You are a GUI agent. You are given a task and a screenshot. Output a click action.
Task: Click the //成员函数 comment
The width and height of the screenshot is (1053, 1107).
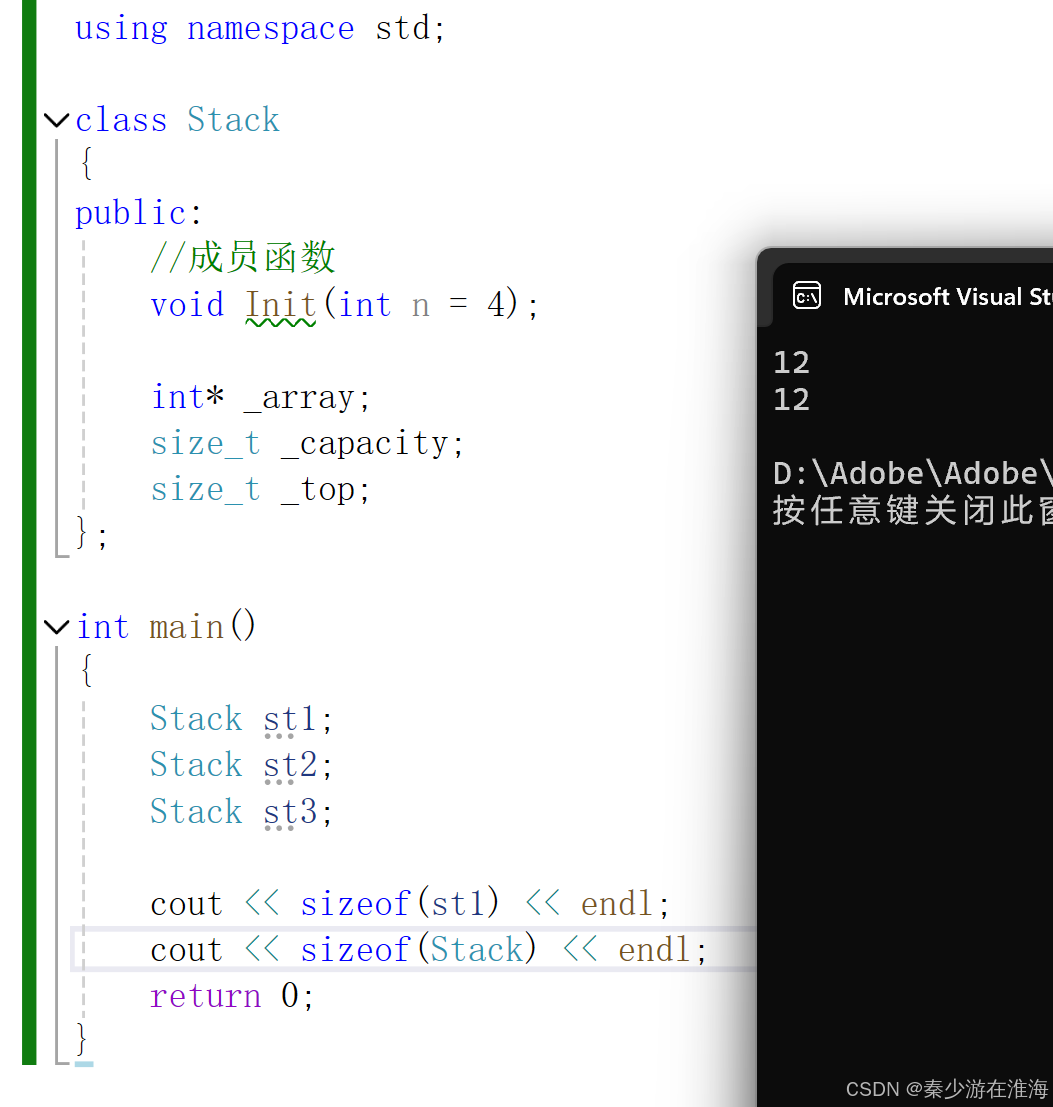pos(243,258)
